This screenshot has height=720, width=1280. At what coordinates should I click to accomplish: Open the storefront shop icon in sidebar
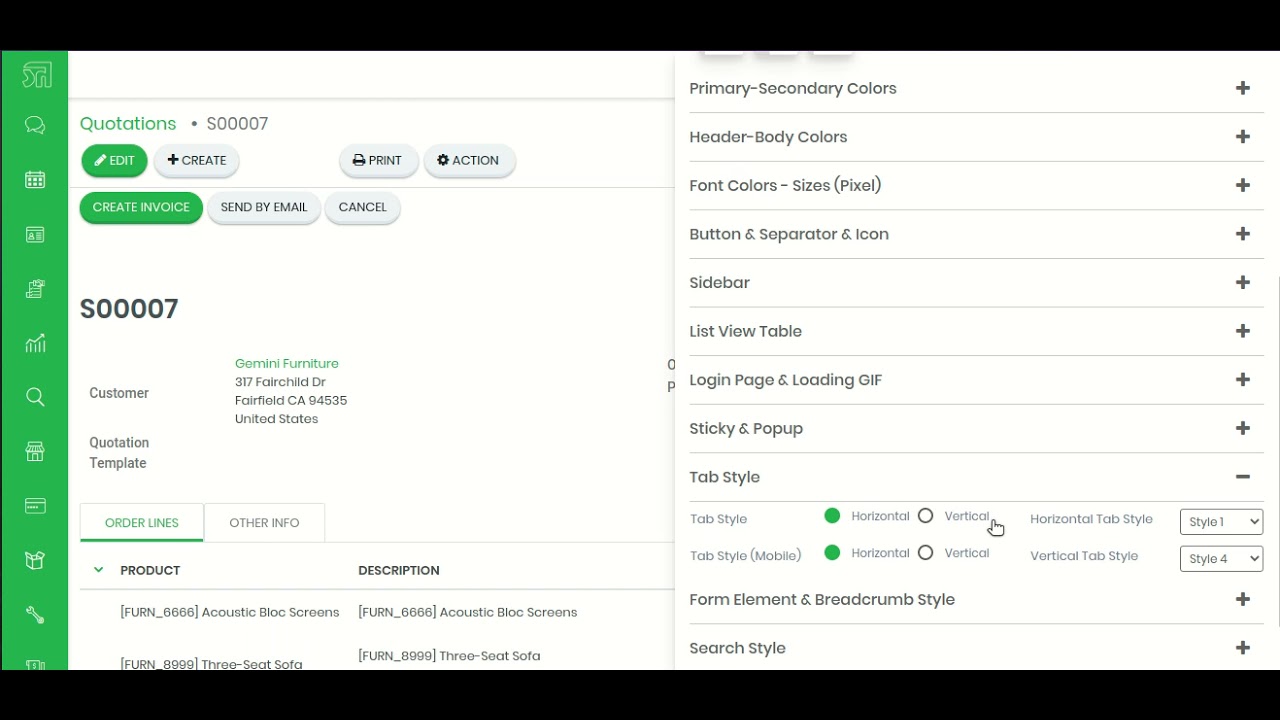[35, 451]
